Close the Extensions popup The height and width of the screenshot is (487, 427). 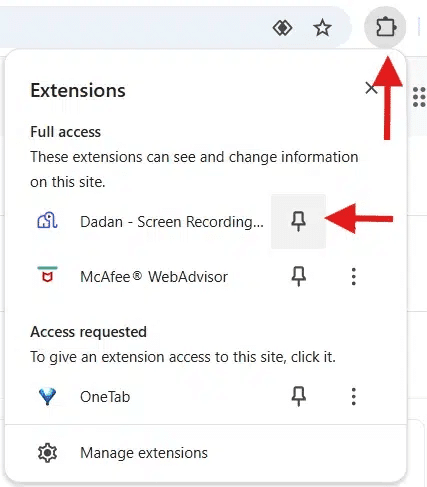tap(371, 88)
